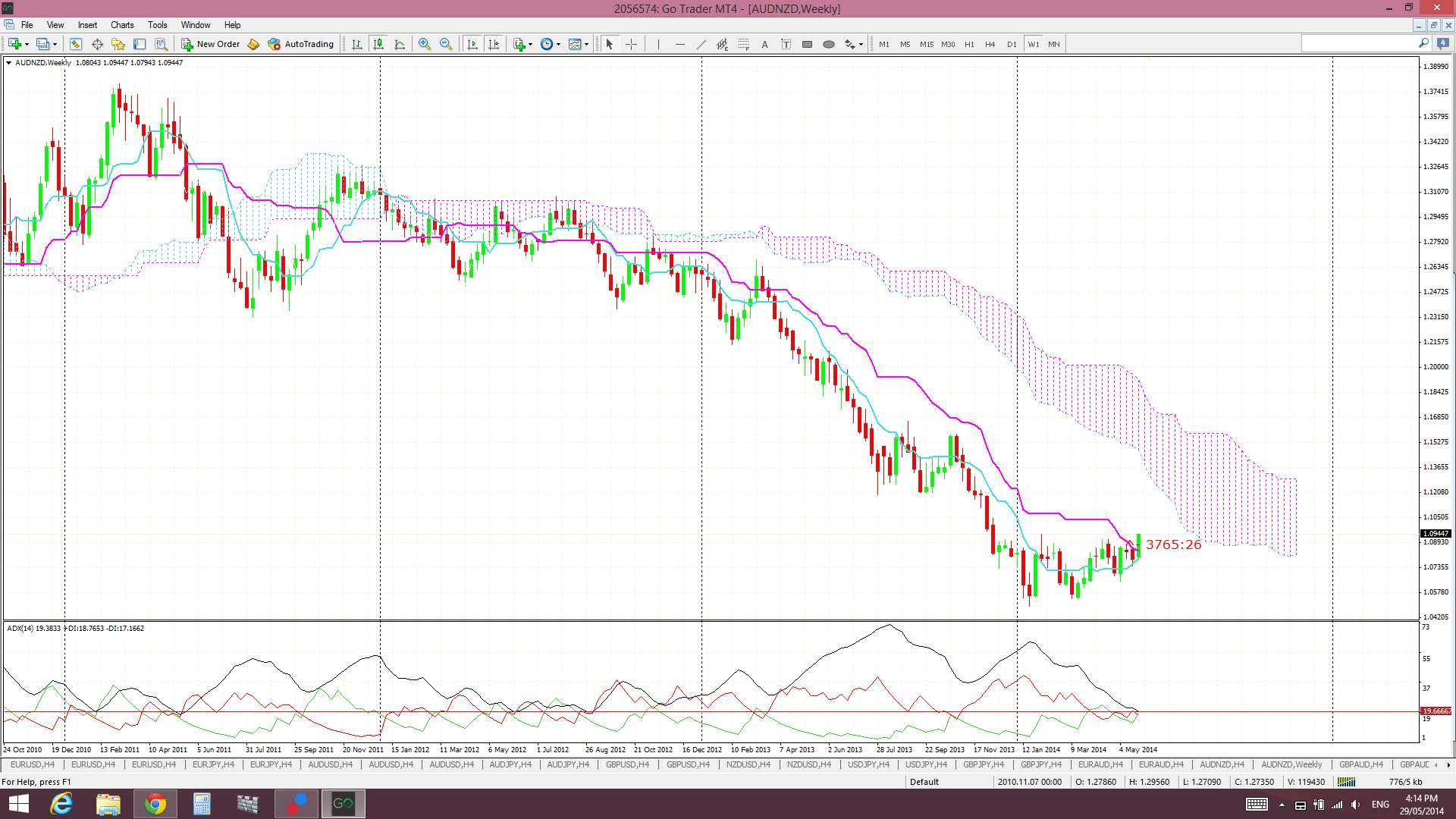The image size is (1456, 819).
Task: Expand the Periods dropdown arrow
Action: pos(558,44)
